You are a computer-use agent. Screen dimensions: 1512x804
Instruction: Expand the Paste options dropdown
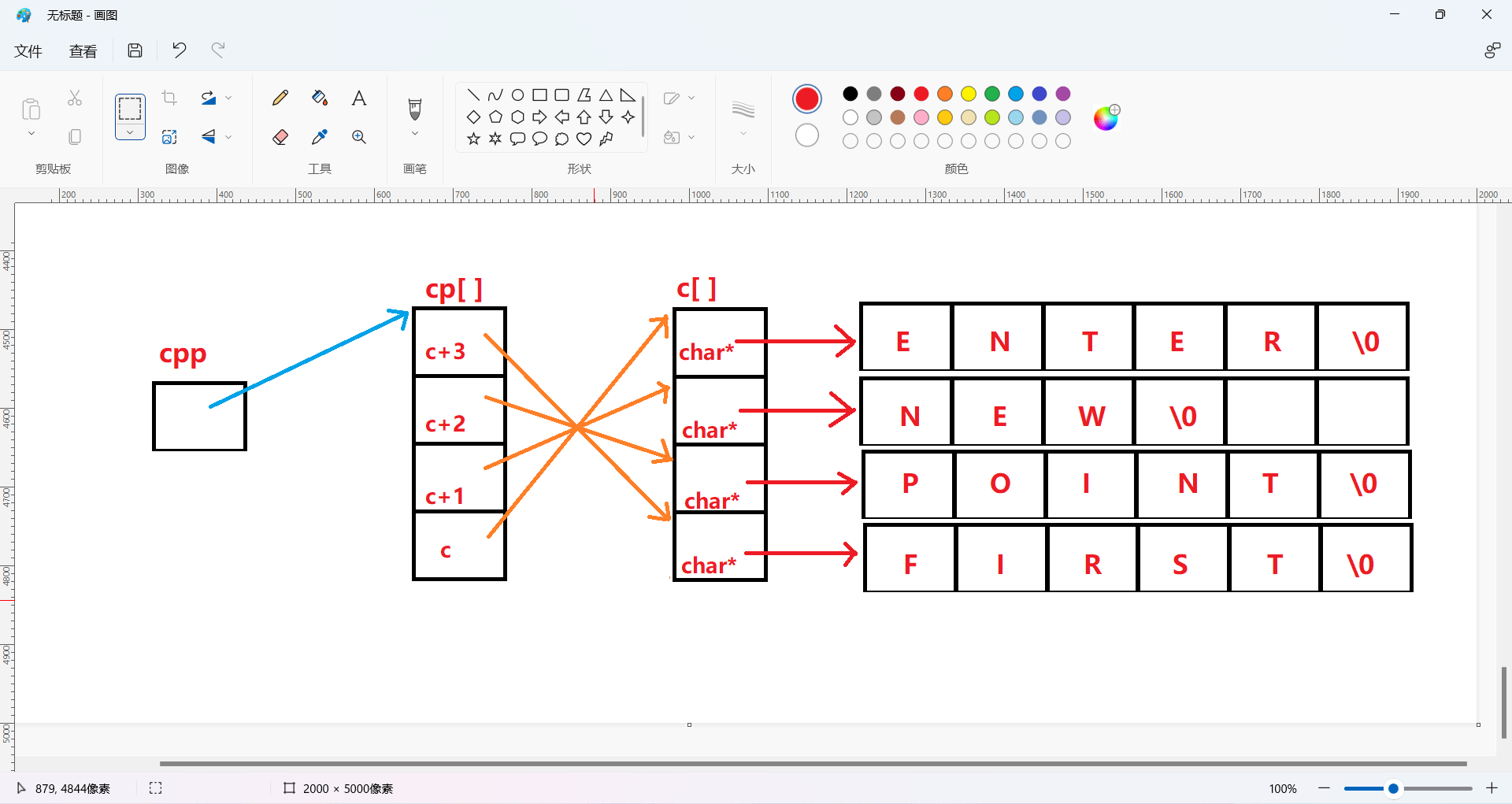[31, 134]
